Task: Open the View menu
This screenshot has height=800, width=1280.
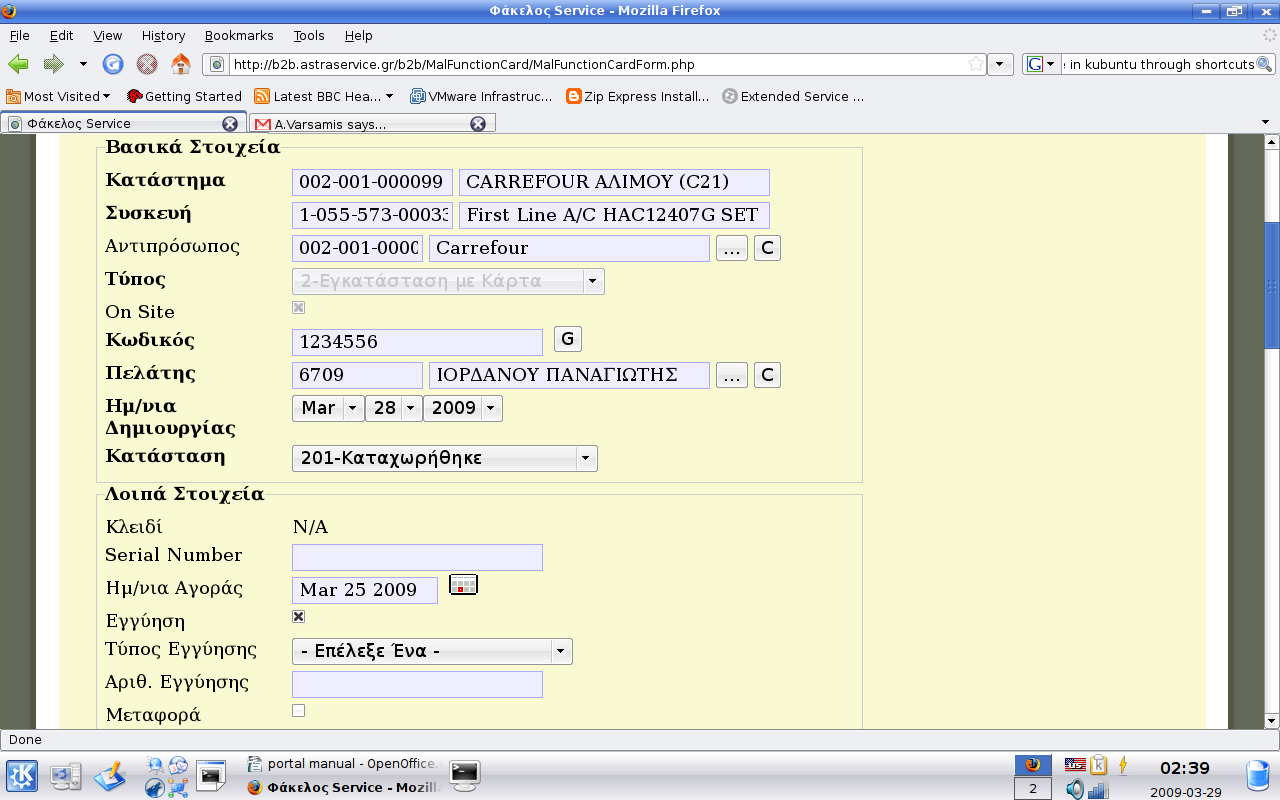Action: 108,35
